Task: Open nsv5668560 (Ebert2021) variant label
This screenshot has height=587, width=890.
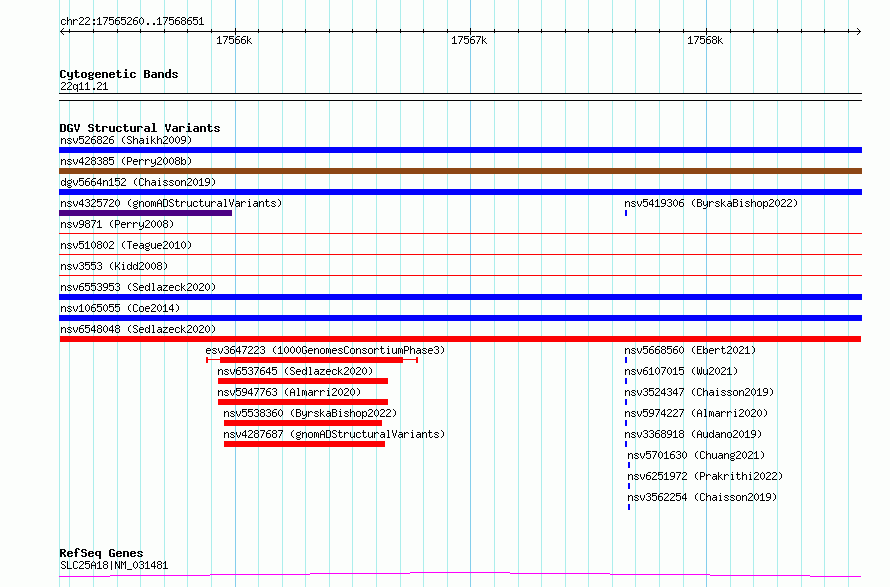Action: pos(690,350)
